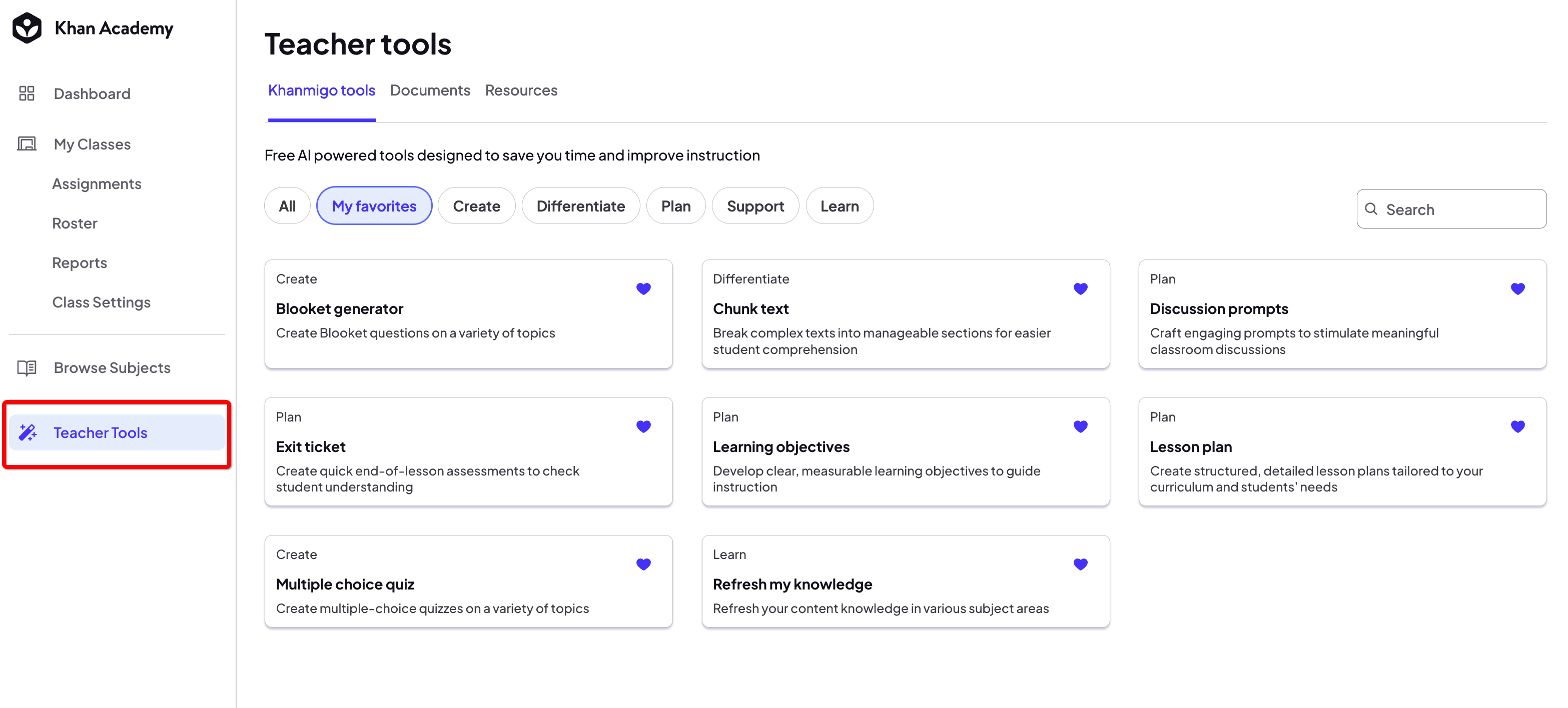The image size is (1568, 708).
Task: Open My Classes in the sidebar
Action: coord(92,144)
